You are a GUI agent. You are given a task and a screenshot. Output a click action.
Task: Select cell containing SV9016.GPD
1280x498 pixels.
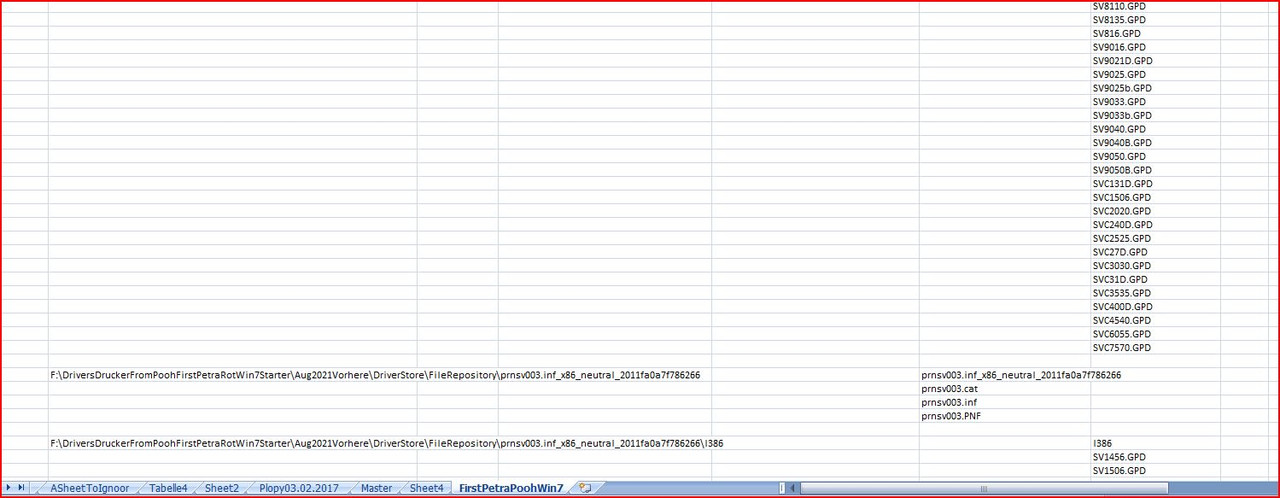1155,47
